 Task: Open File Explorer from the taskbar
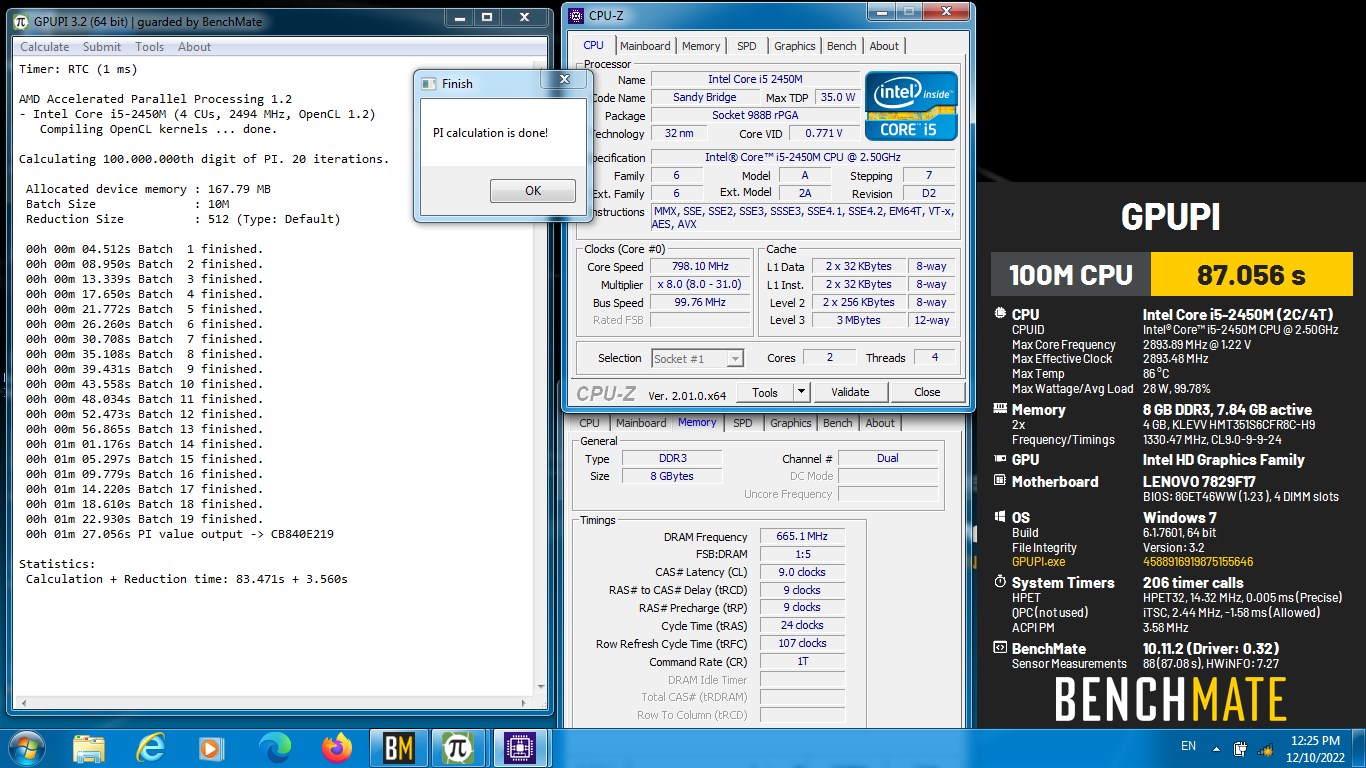[x=88, y=748]
